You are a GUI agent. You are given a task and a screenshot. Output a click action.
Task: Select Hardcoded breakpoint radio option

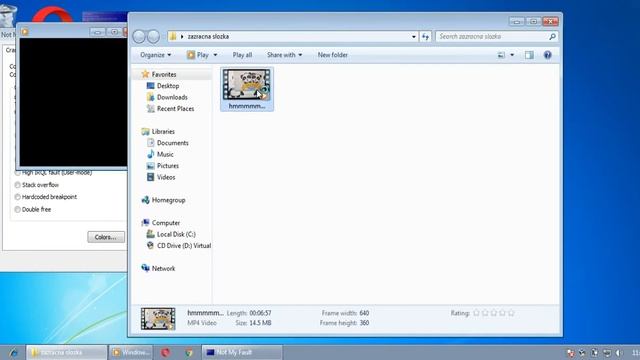[18, 197]
